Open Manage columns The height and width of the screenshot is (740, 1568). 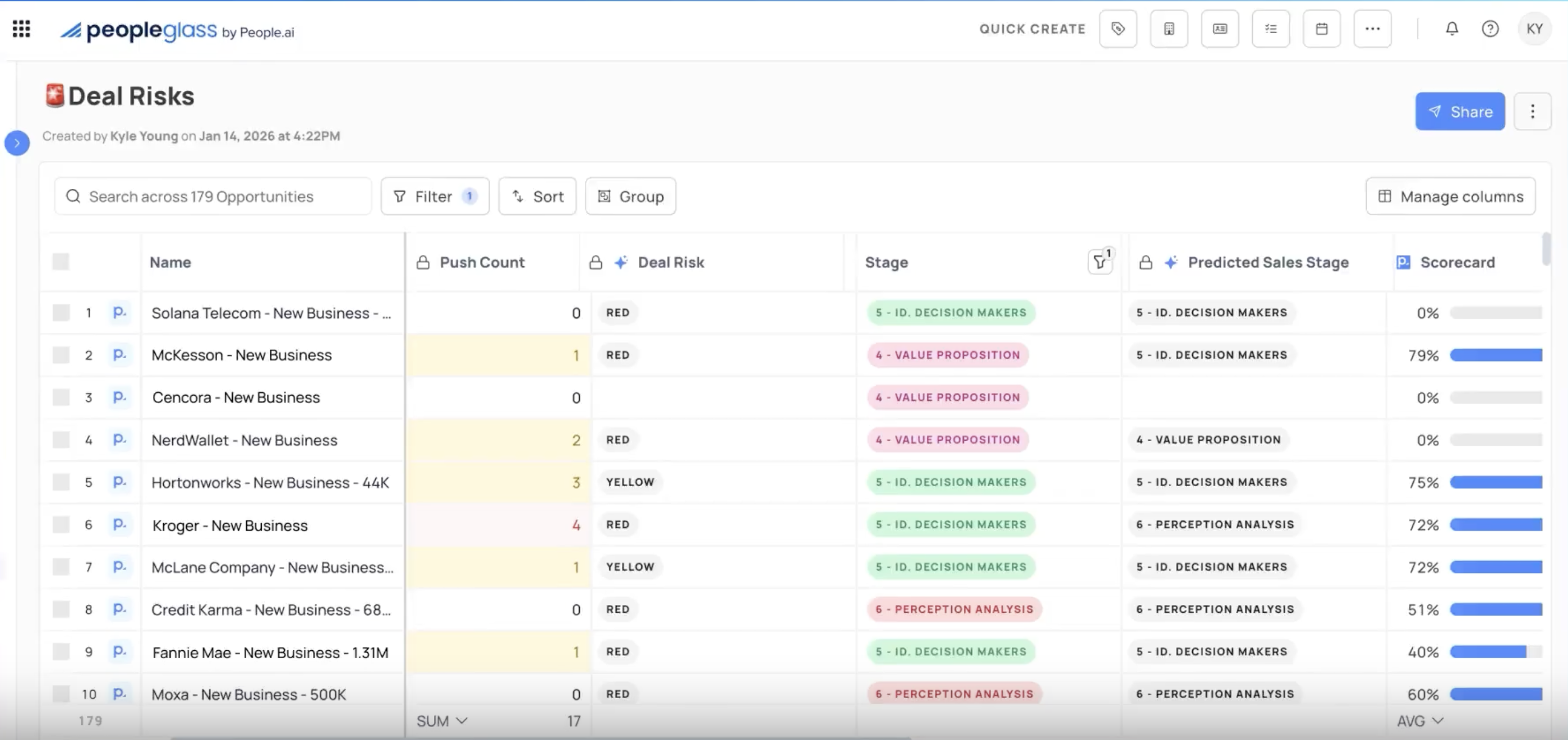(x=1451, y=196)
